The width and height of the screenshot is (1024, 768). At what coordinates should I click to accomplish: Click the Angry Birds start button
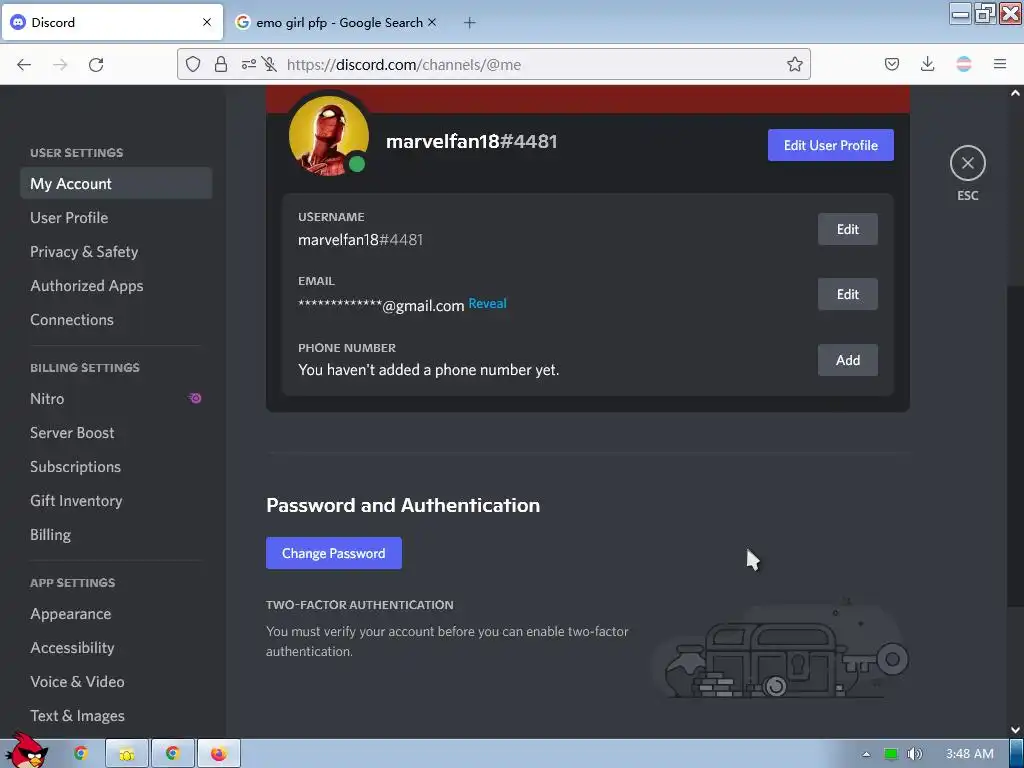27,751
